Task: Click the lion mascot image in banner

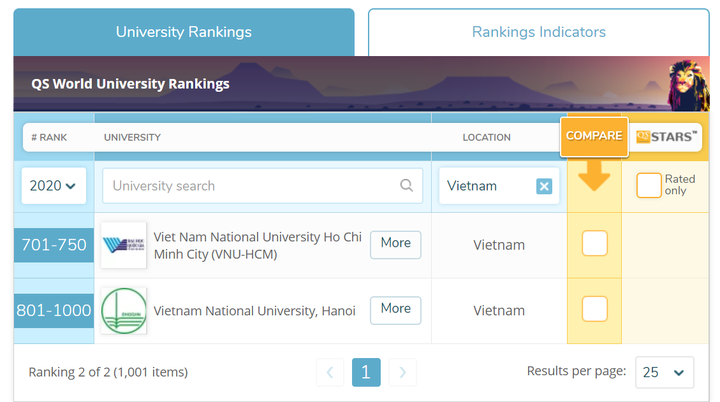Action: click(688, 85)
